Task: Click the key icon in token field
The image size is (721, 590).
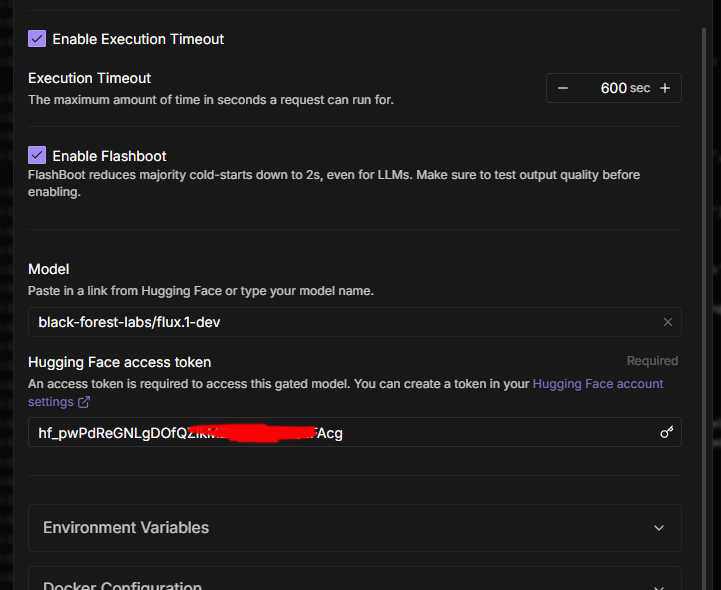Action: point(667,432)
